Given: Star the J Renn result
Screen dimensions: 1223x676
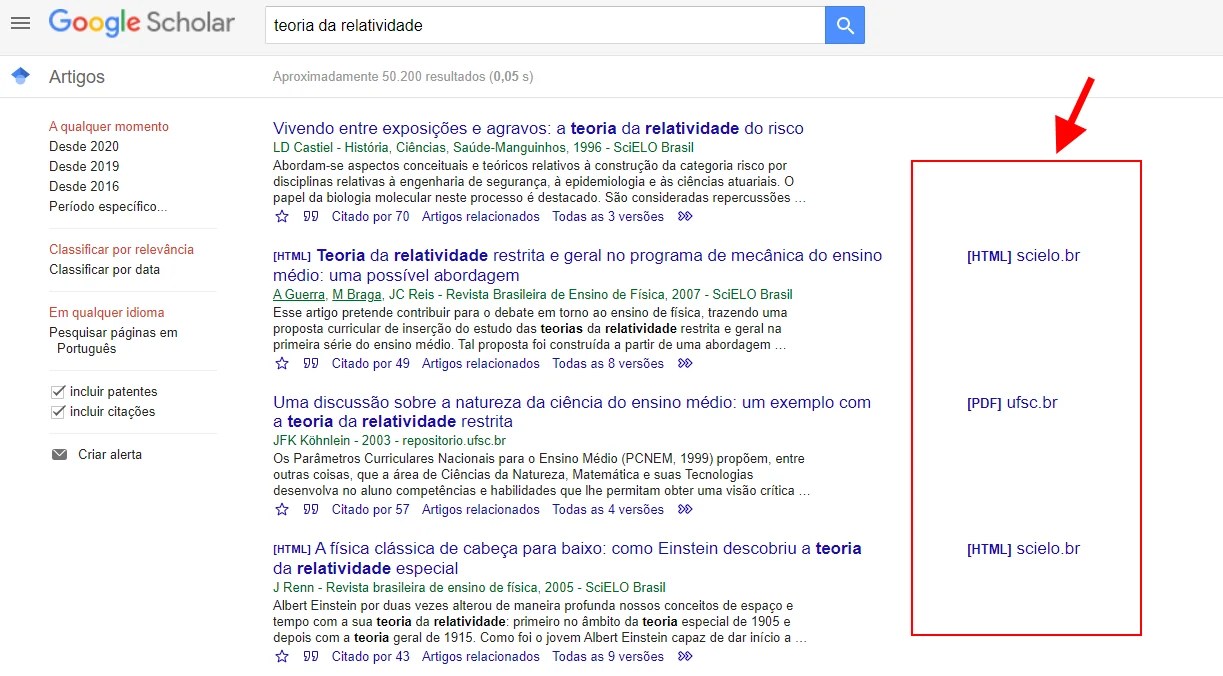Looking at the screenshot, I should 282,656.
